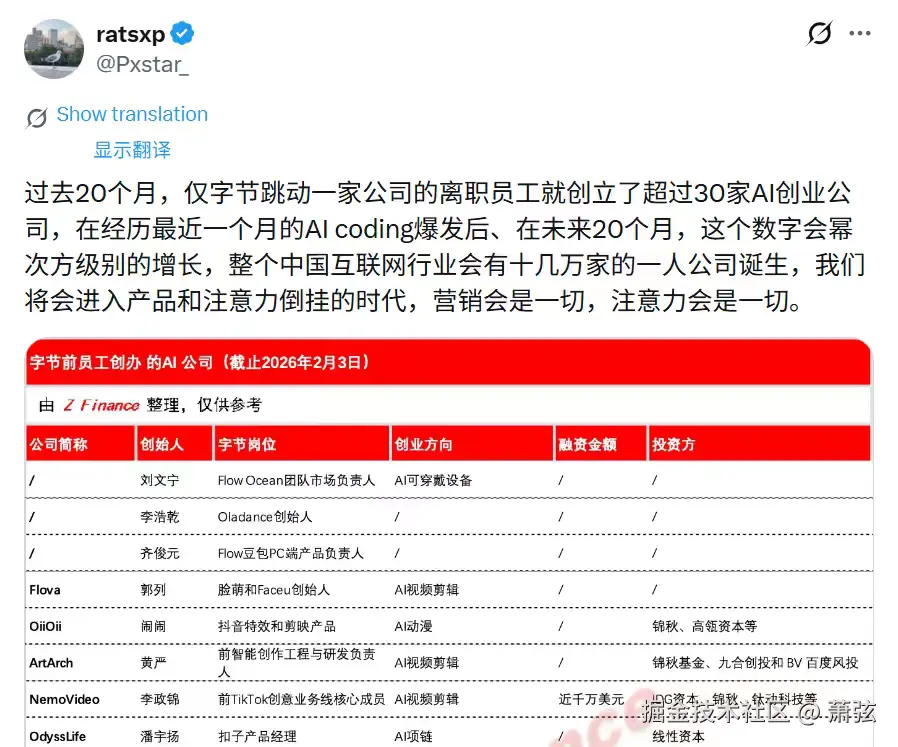Click funding amount 近千万美元
Image resolution: width=898 pixels, height=747 pixels.
(591, 699)
